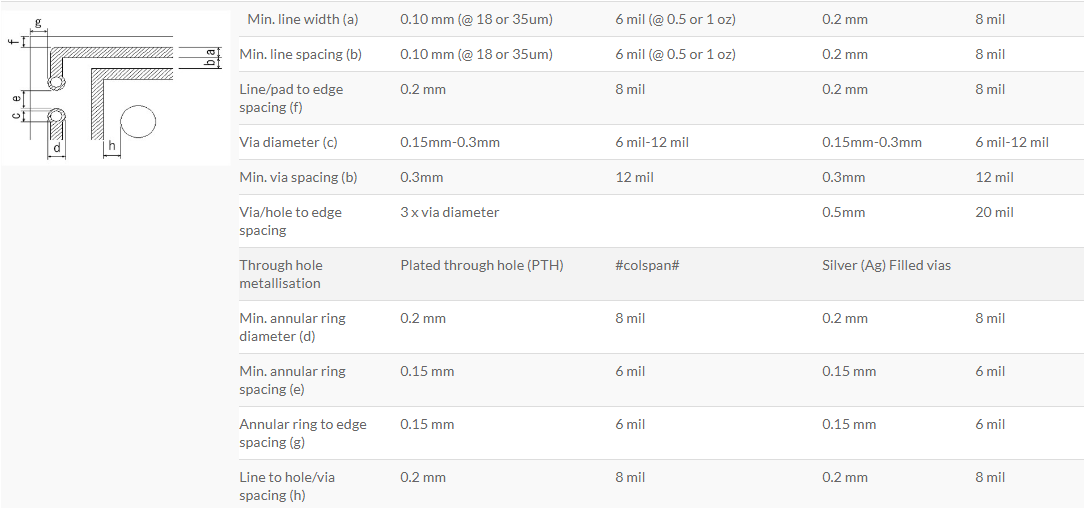Viewport: 1085px width, 508px height.
Task: Select the 'Via/hole to edge spacing' cell
Action: click(x=291, y=221)
